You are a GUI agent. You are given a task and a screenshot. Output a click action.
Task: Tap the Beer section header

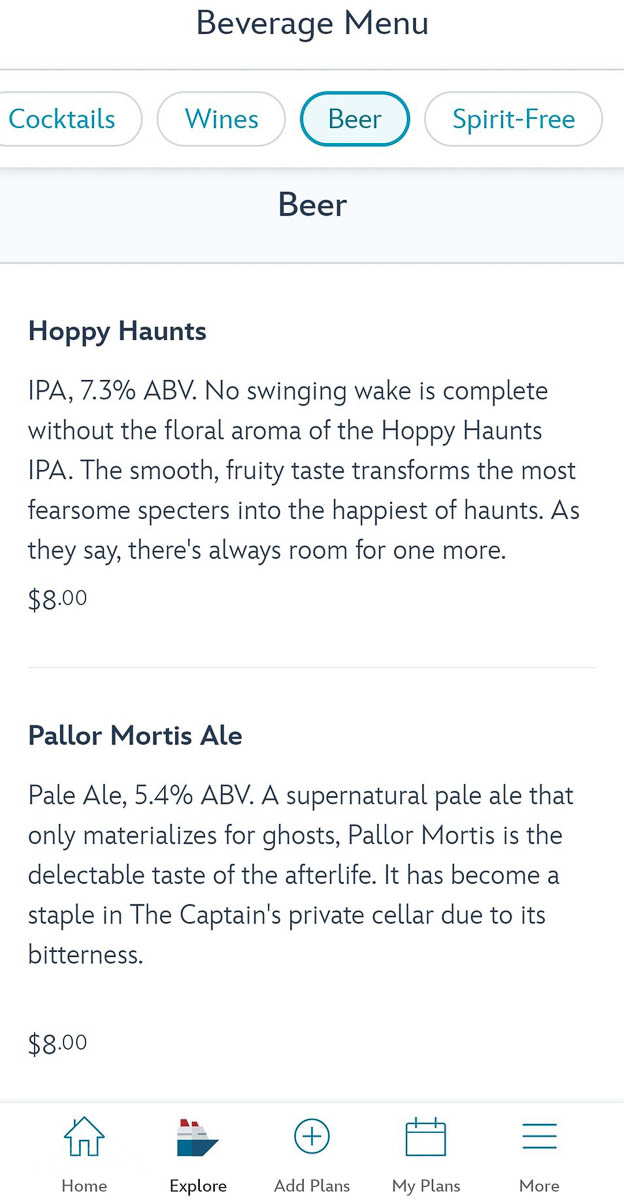click(312, 205)
